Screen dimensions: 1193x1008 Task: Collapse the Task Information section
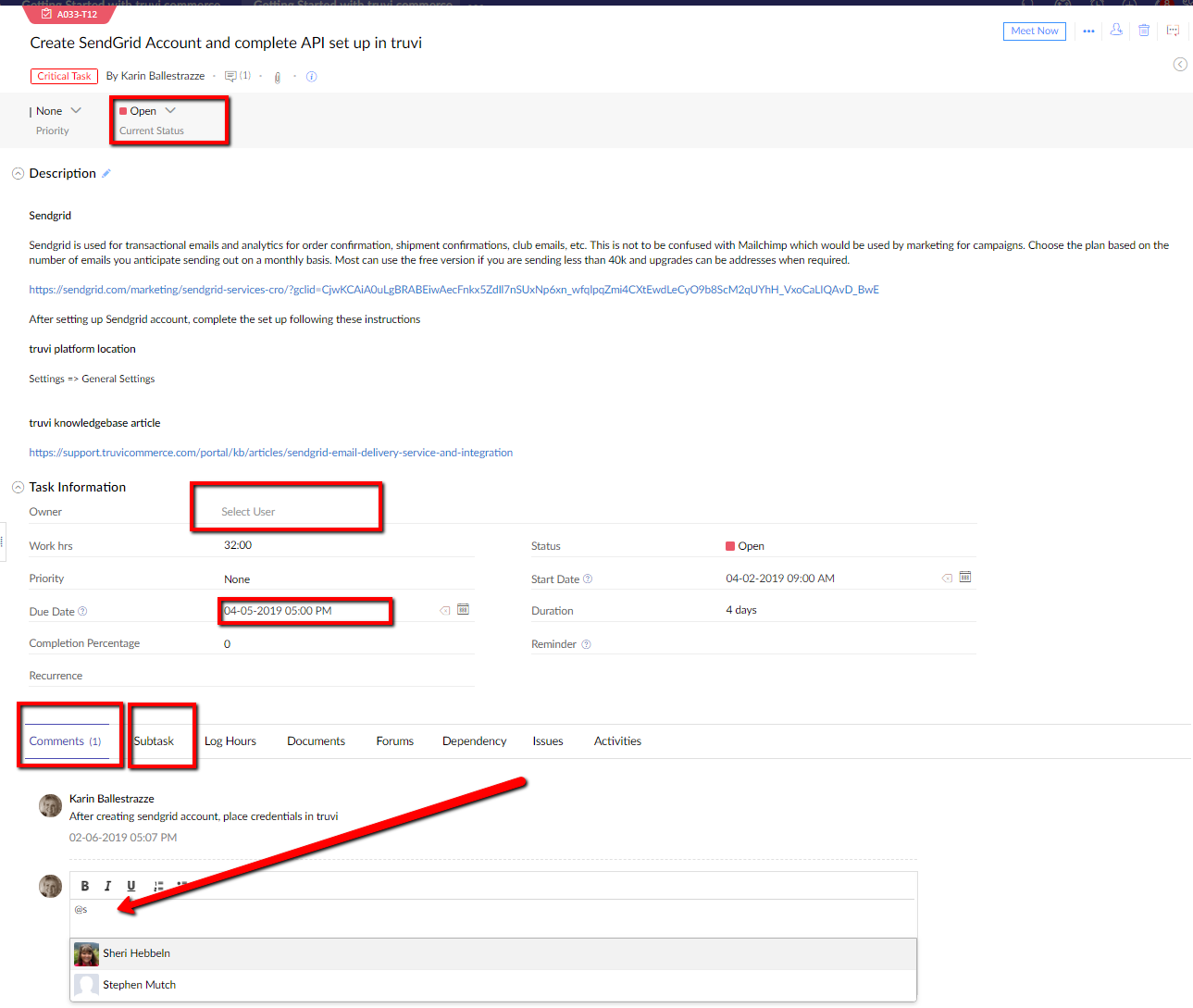pyautogui.click(x=18, y=488)
